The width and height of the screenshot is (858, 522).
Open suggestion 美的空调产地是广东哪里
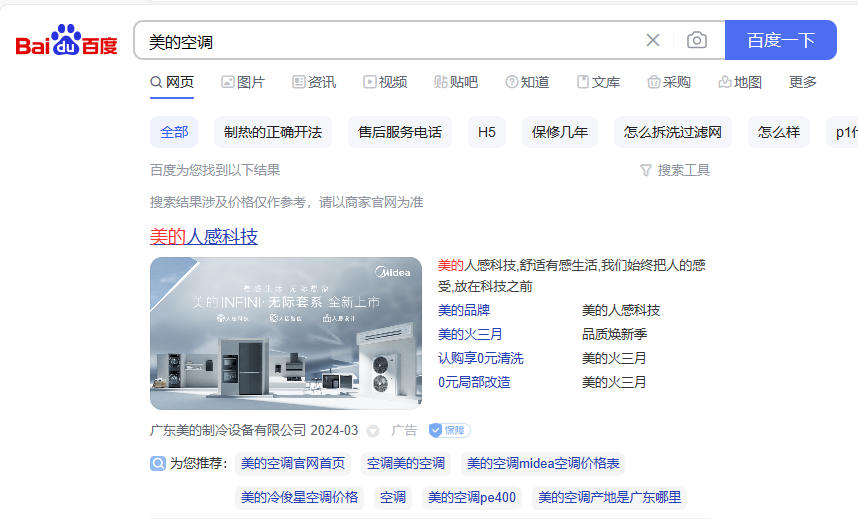[610, 497]
